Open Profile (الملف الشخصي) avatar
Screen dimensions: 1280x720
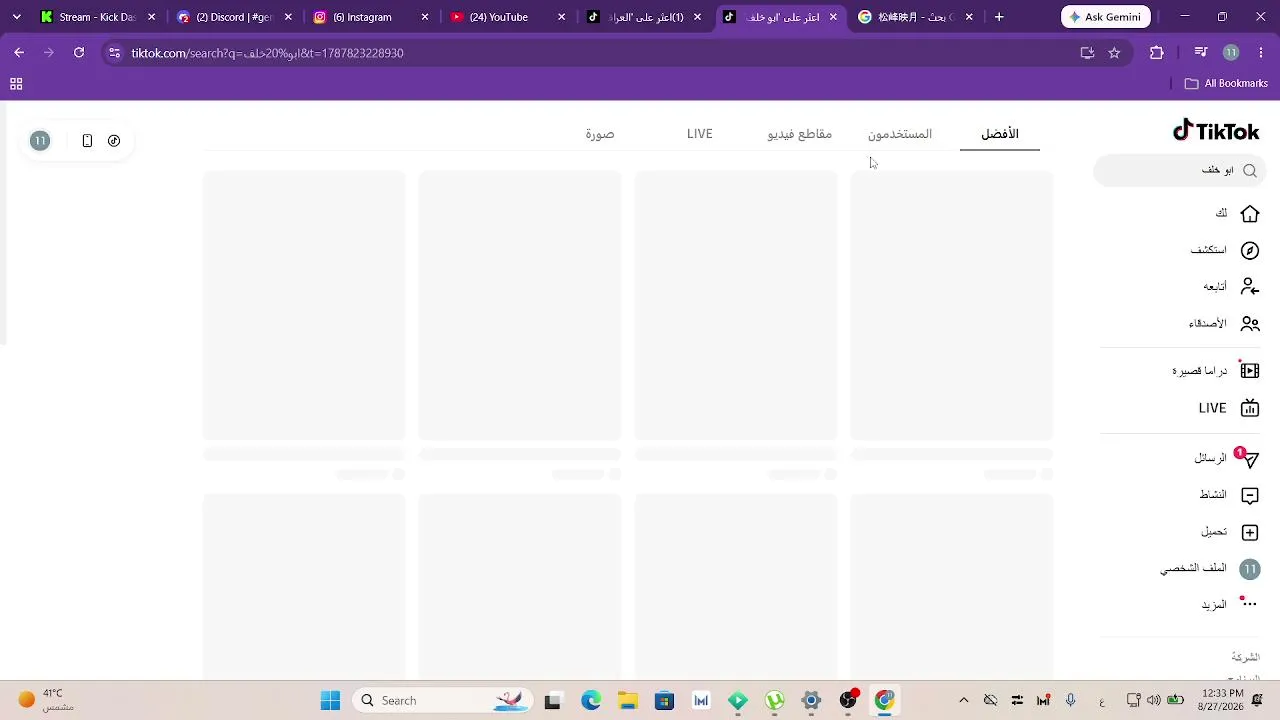(x=1249, y=569)
